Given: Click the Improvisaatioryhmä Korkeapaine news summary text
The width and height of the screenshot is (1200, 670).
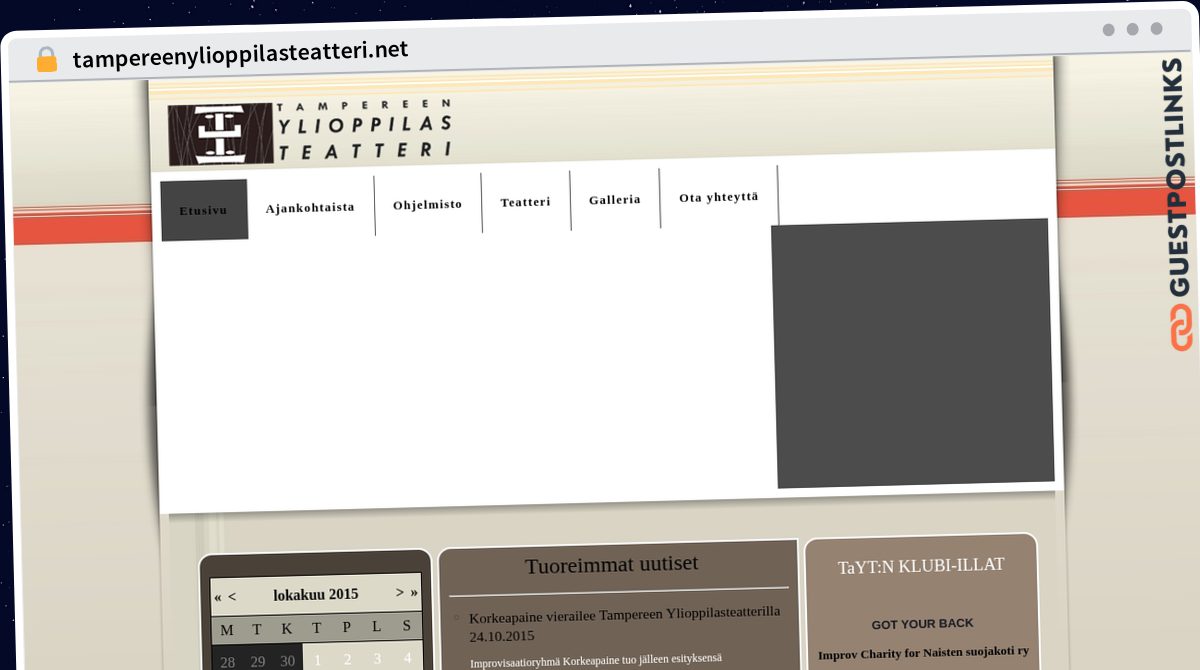Looking at the screenshot, I should (596, 661).
